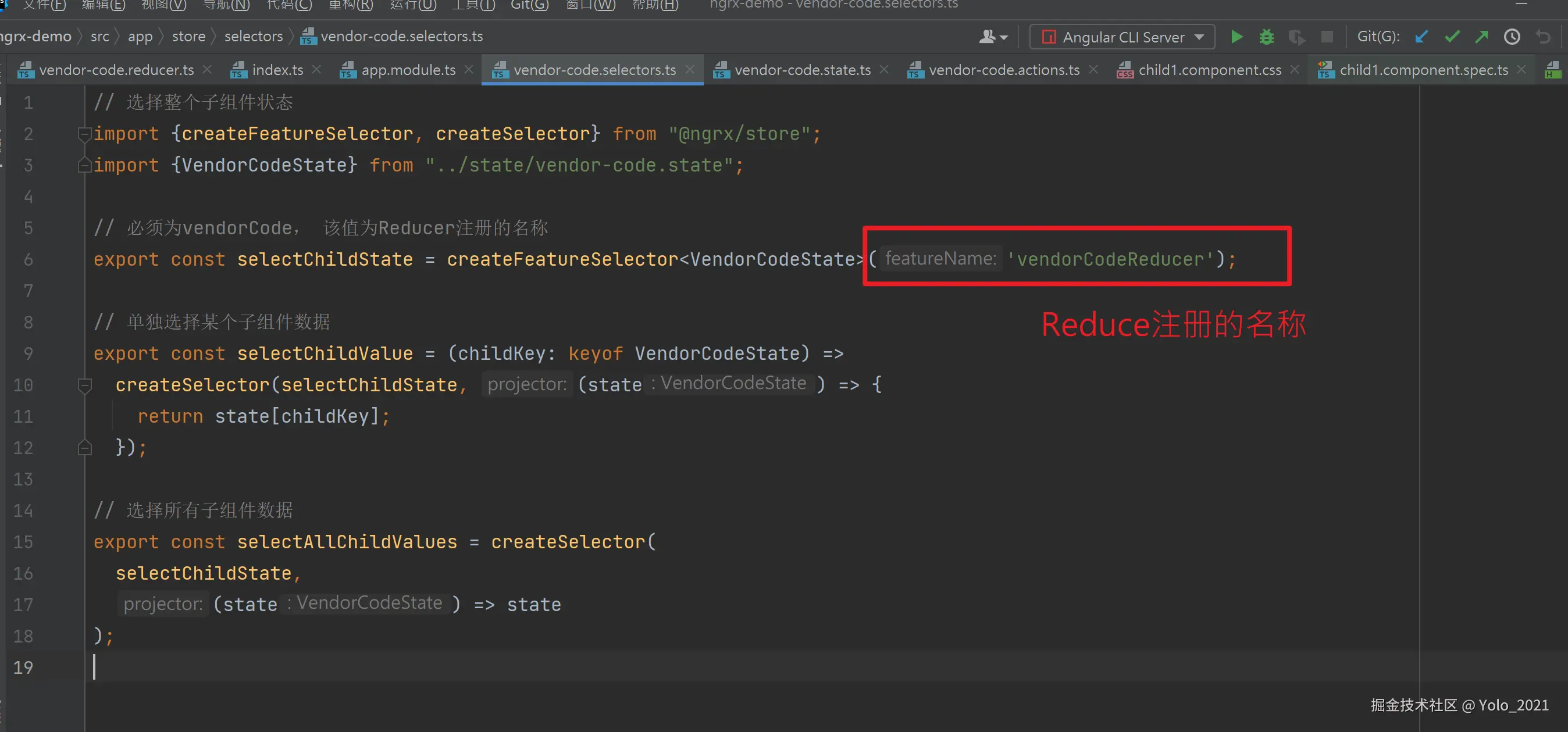
Task: Click the selectors breadcrumb item
Action: [x=253, y=37]
